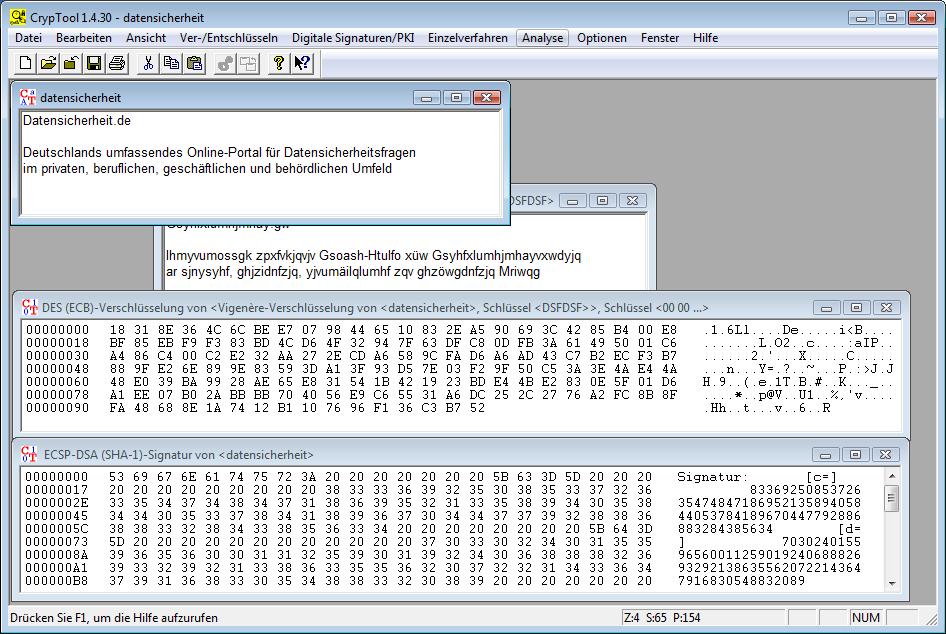The height and width of the screenshot is (634, 946).
Task: Open help with the yellow question mark icon
Action: 279,63
